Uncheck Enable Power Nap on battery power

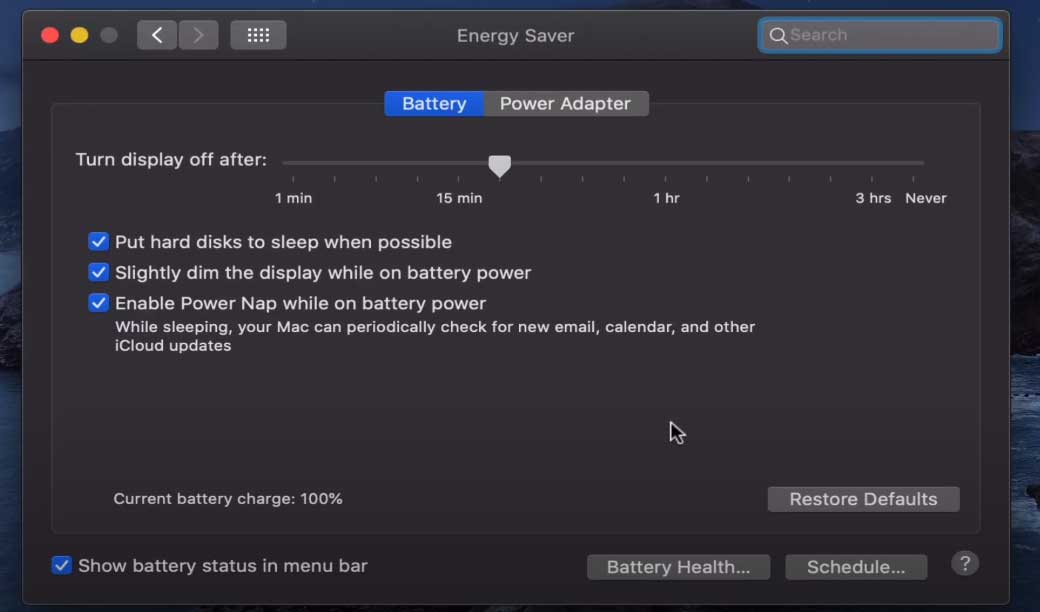pyautogui.click(x=98, y=302)
